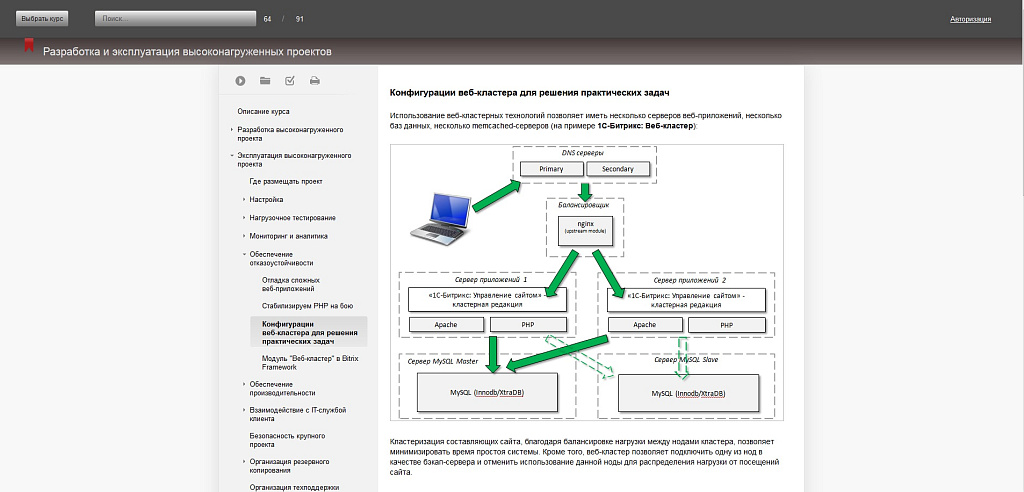Click the play icon in sidebar toolbar
The image size is (1024, 492).
[x=241, y=80]
